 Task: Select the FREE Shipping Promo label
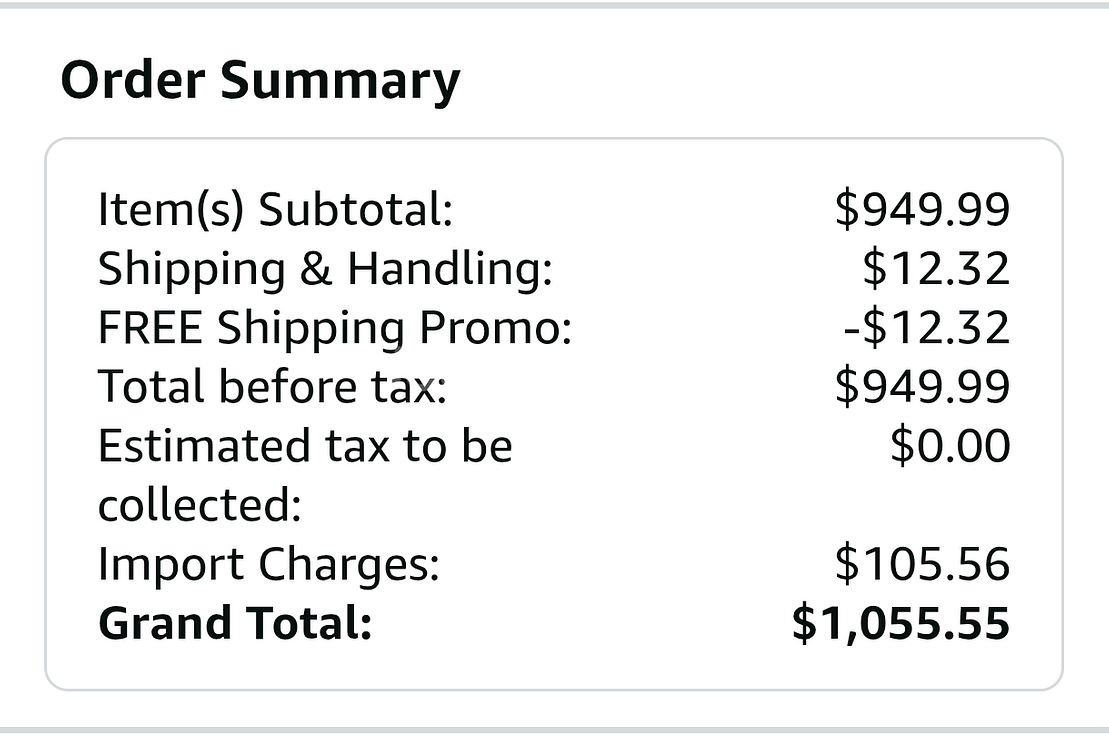[334, 328]
